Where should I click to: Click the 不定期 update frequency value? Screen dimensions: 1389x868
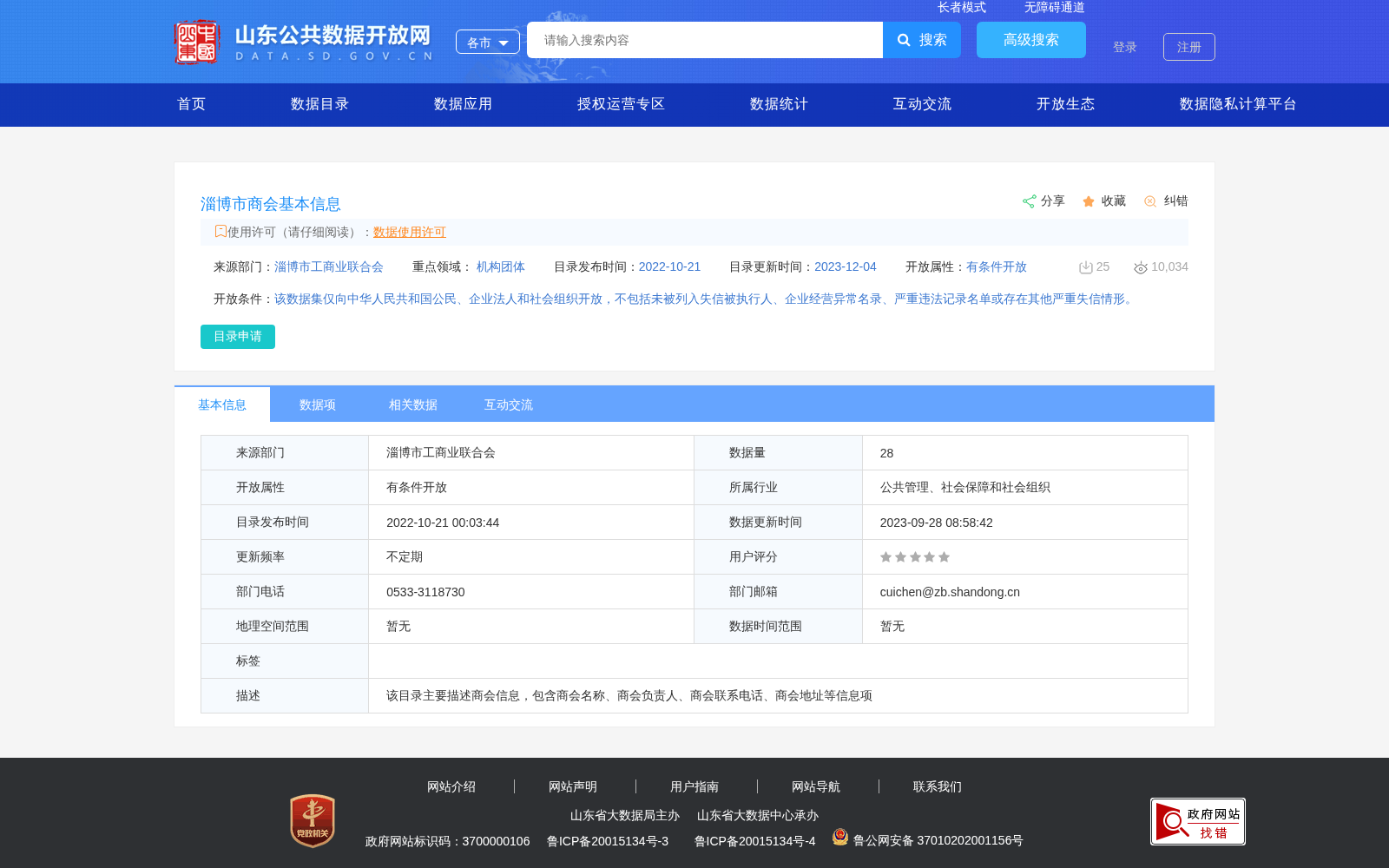405,557
